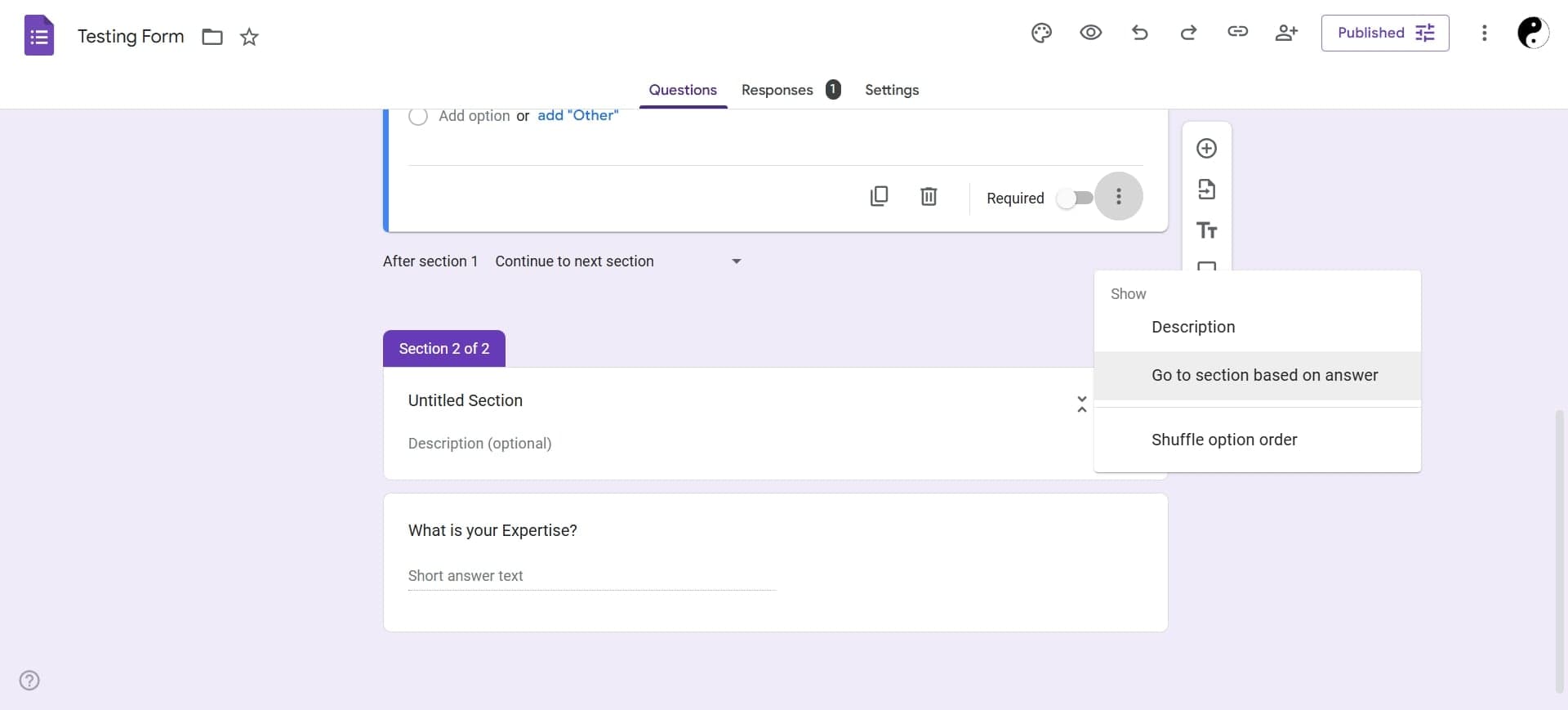1568x710 pixels.
Task: Switch to the Responses tab
Action: pyautogui.click(x=777, y=90)
